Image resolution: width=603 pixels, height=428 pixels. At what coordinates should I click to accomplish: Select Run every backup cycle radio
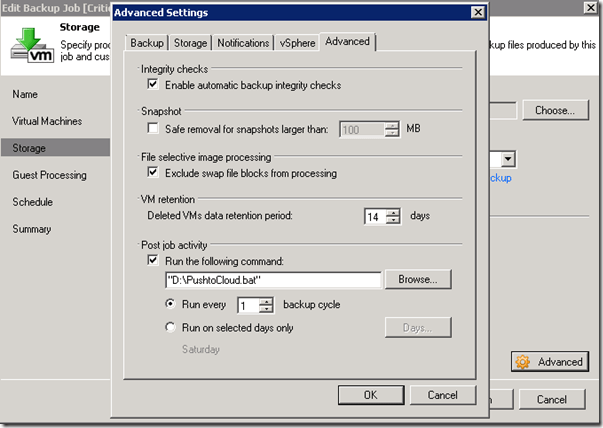point(171,304)
